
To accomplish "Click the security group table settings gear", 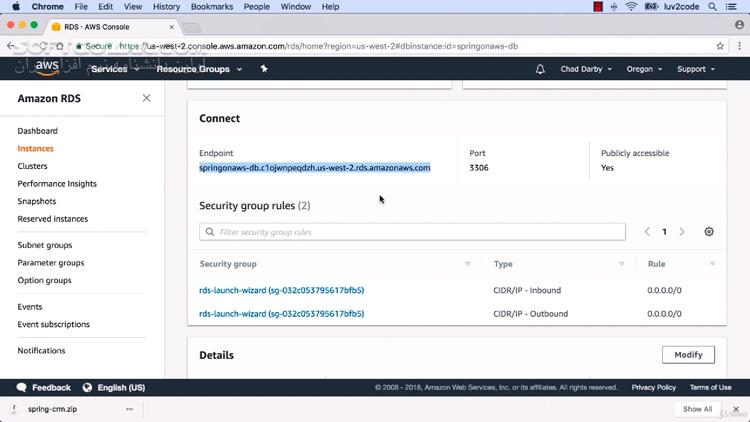I will tap(709, 232).
